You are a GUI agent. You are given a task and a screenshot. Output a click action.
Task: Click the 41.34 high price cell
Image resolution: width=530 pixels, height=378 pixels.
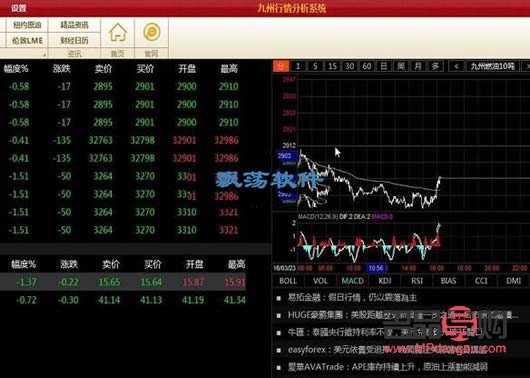pyautogui.click(x=235, y=300)
